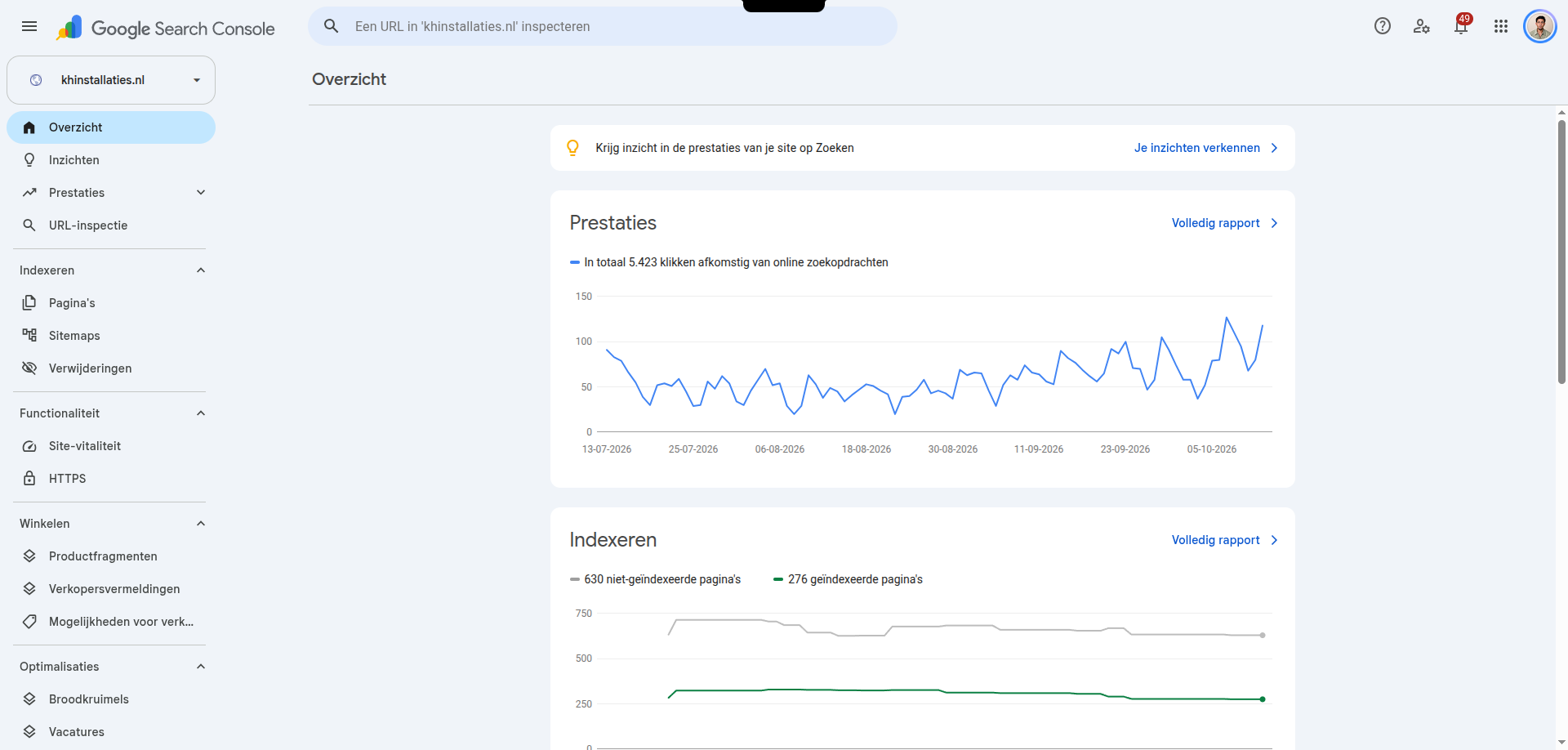Open the khinstallaties.nl property dropdown
Viewport: 1568px width, 750px height.
tap(111, 80)
